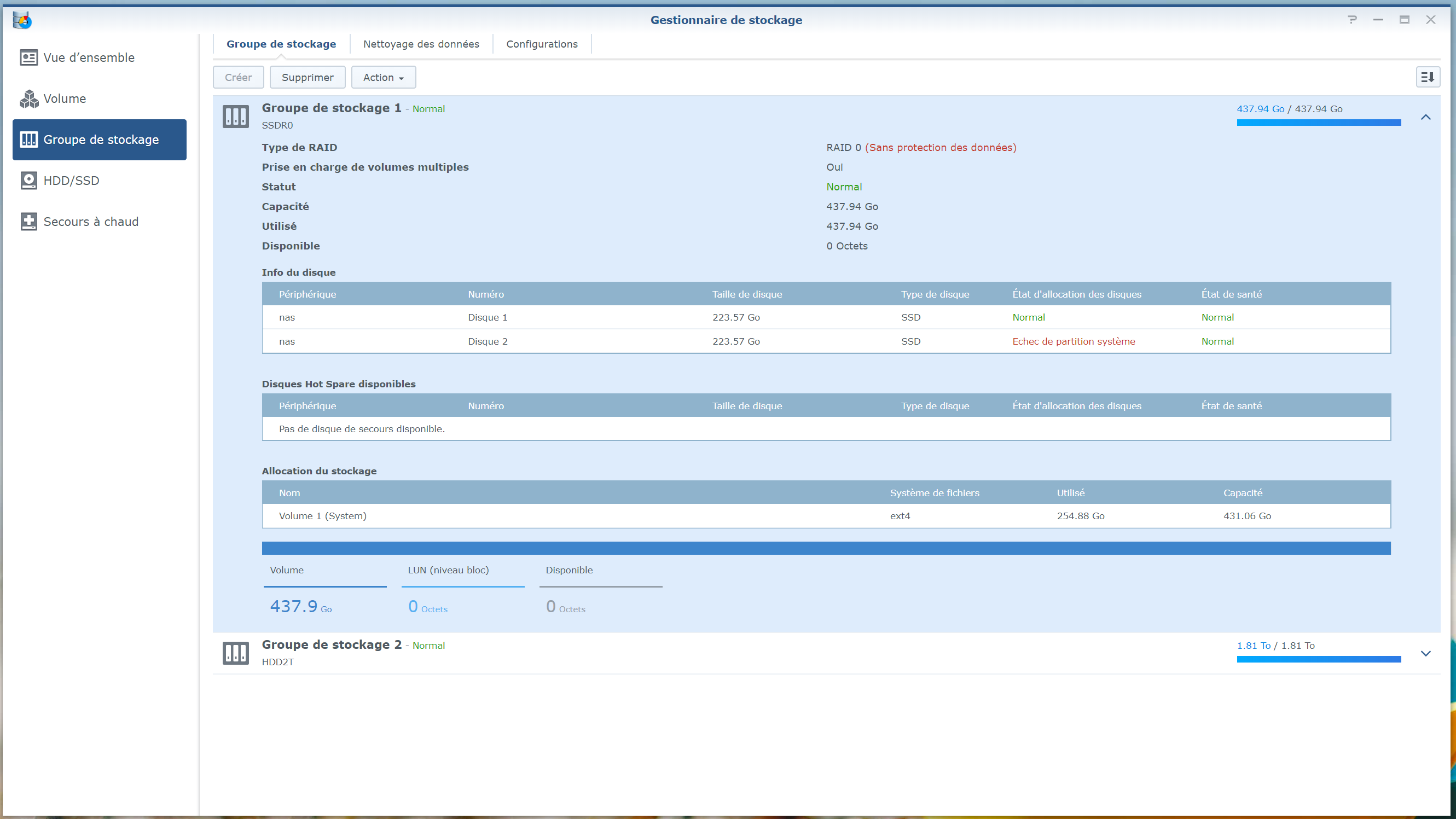Open the help question mark icon
Image resolution: width=1456 pixels, height=819 pixels.
(1352, 20)
